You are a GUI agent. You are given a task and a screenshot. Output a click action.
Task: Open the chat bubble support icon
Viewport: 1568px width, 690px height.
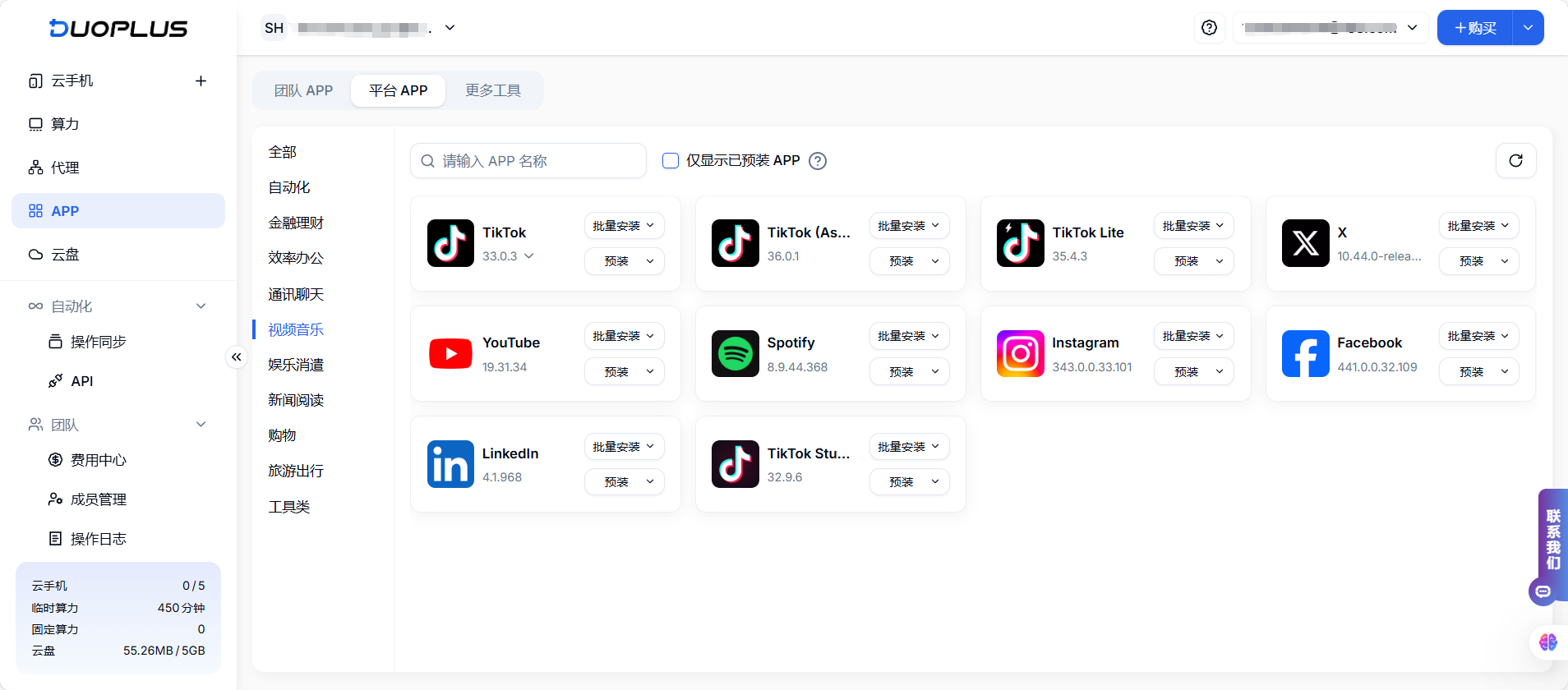1543,591
